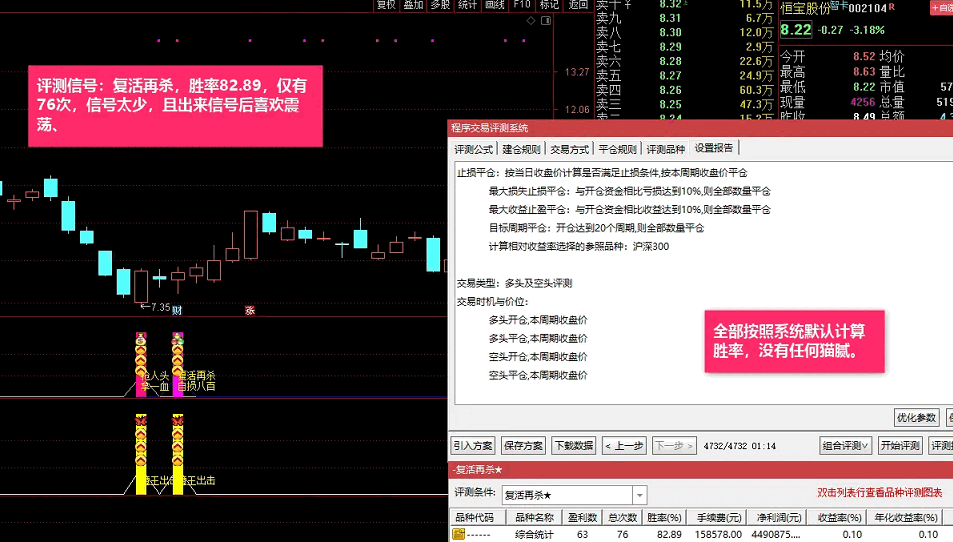This screenshot has width=953, height=542.
Task: Click the 标记 toolbar item
Action: tap(549, 5)
